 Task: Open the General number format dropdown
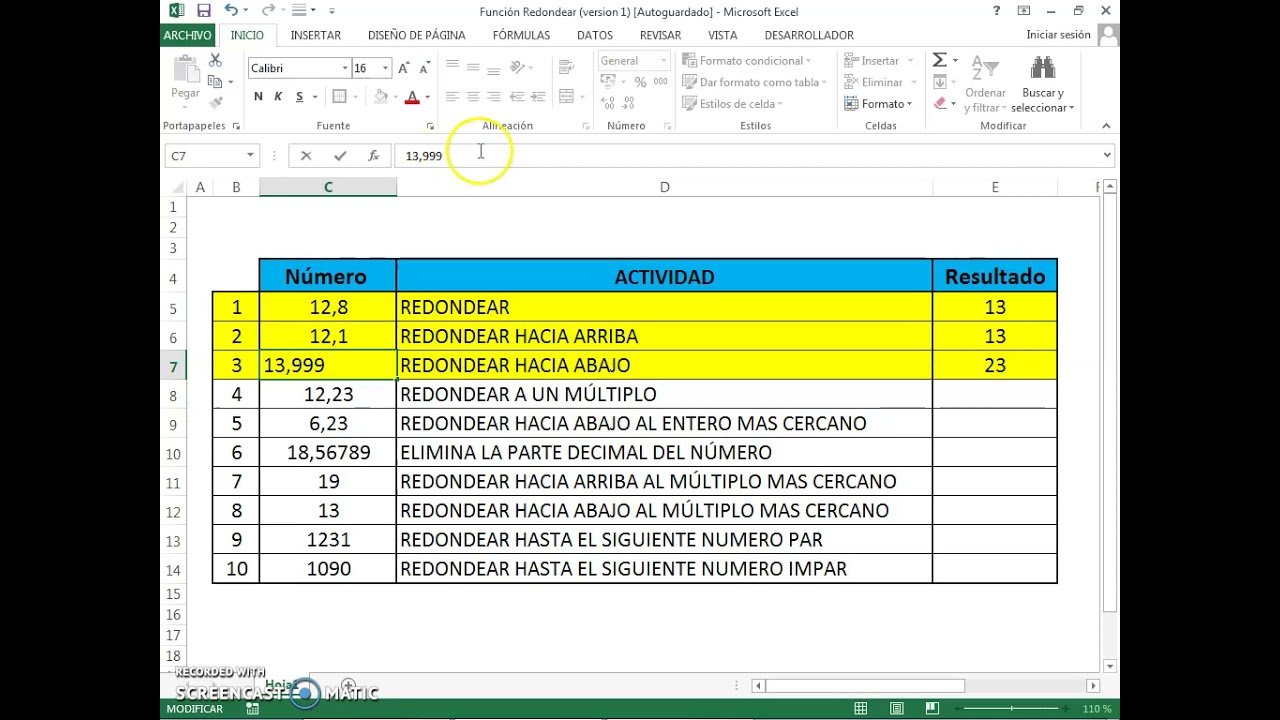[x=663, y=61]
